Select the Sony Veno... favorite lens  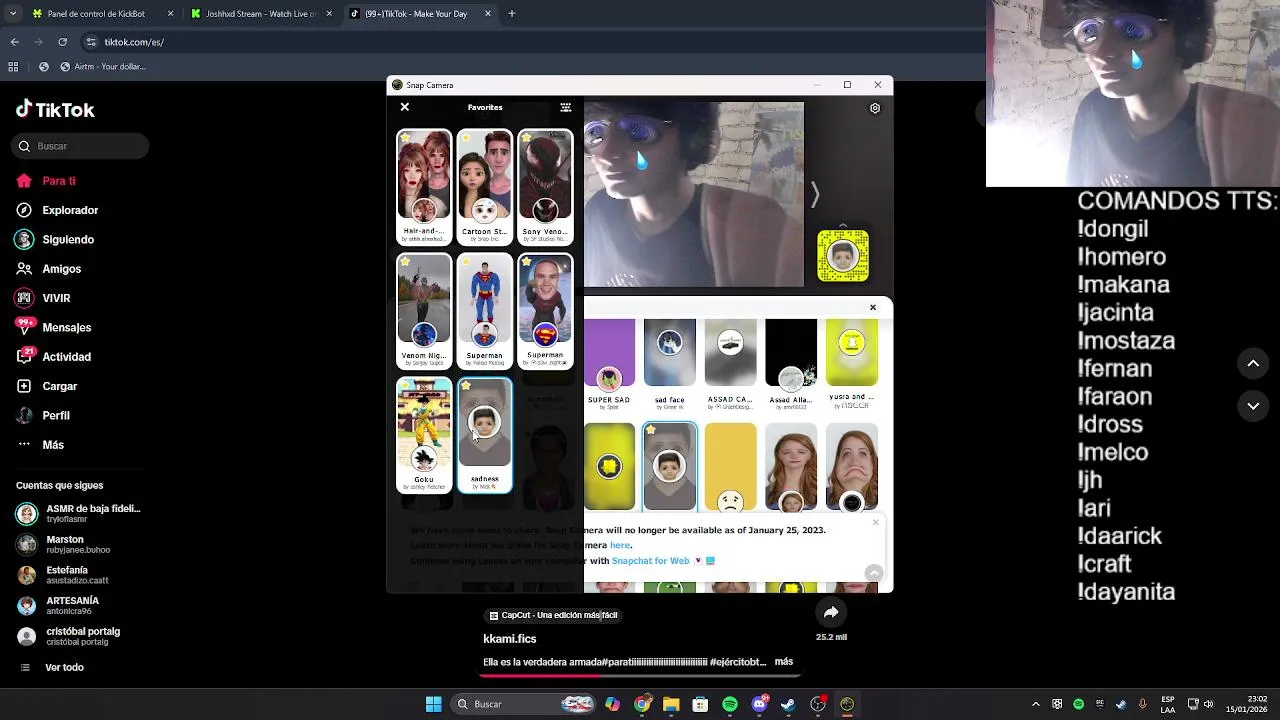click(546, 187)
